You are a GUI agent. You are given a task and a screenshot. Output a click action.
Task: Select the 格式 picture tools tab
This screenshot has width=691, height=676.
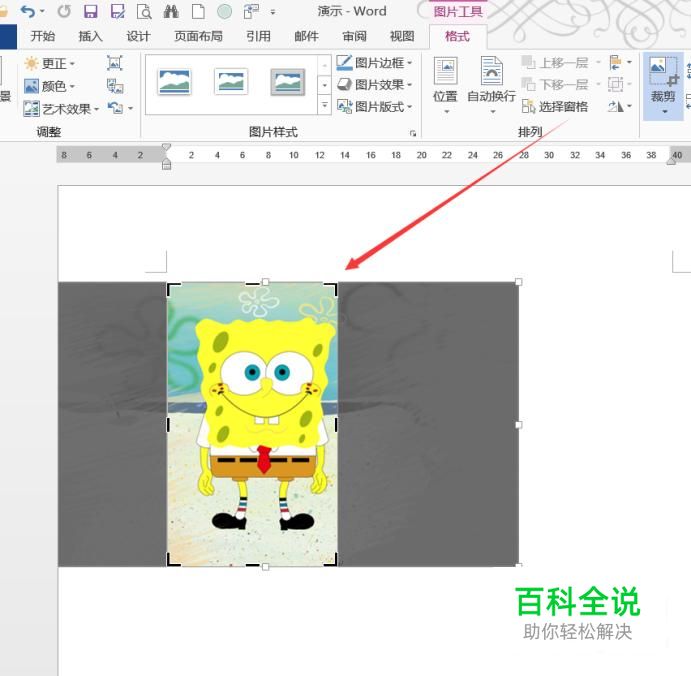pyautogui.click(x=457, y=36)
